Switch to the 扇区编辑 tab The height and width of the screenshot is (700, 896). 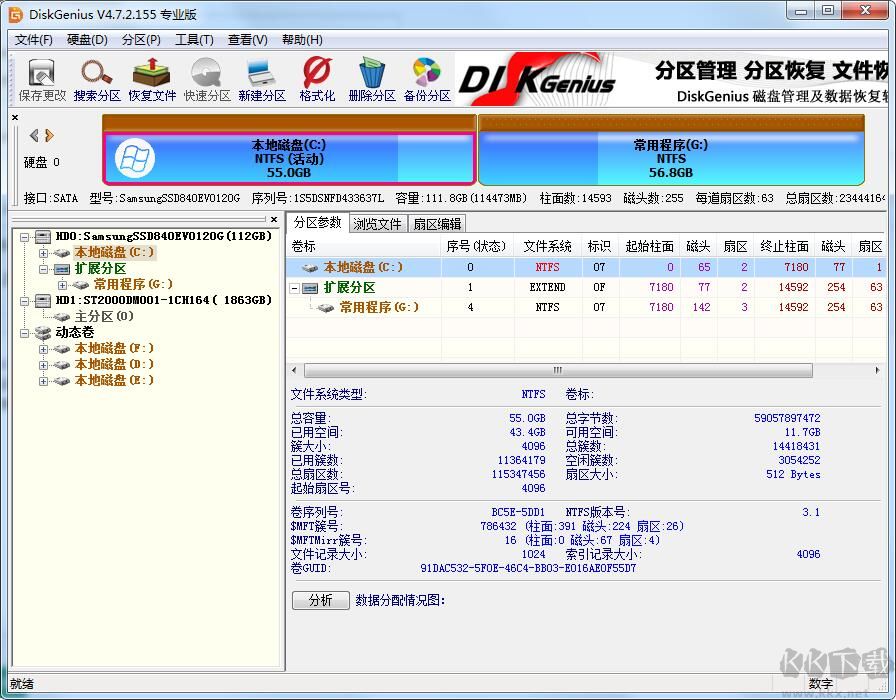point(437,223)
